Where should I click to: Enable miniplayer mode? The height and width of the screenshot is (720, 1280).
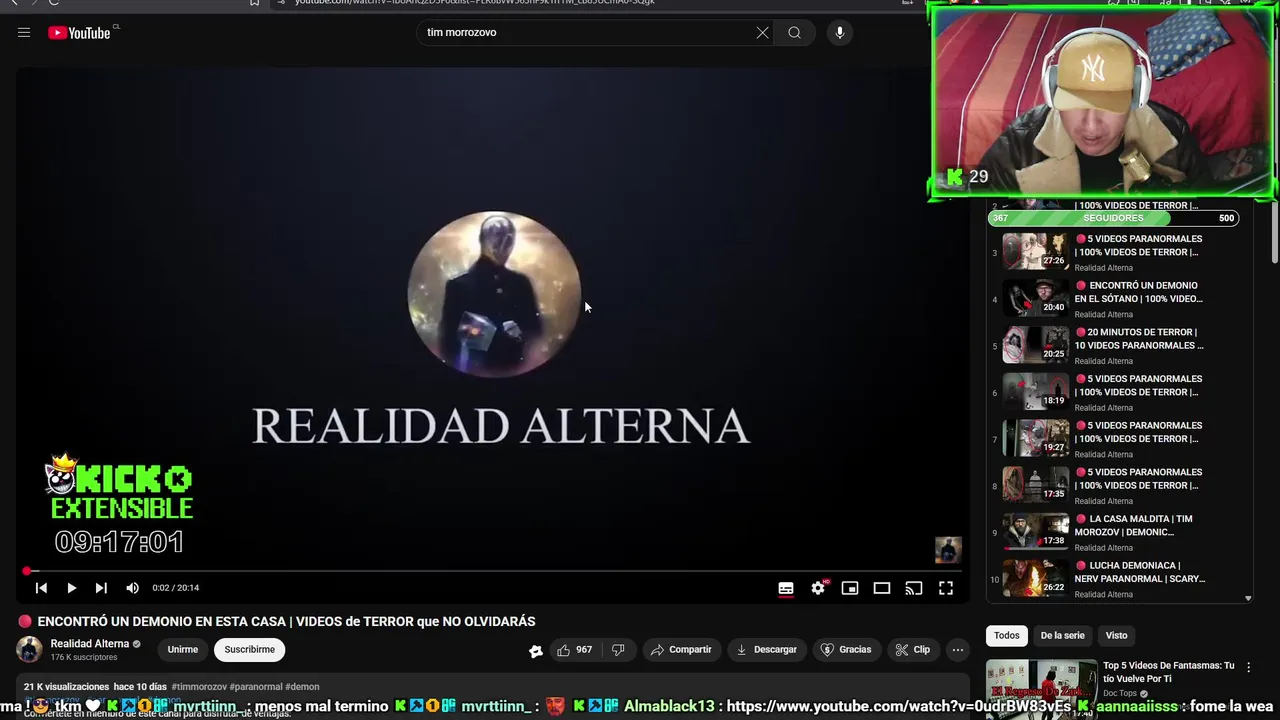click(850, 588)
